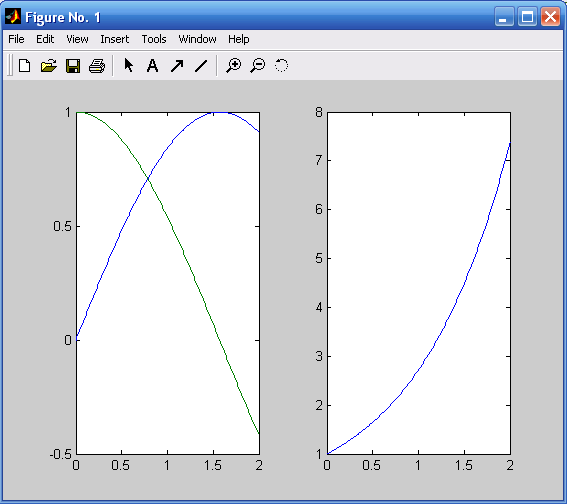The image size is (567, 504).
Task: Expand the Insert menu
Action: click(115, 39)
